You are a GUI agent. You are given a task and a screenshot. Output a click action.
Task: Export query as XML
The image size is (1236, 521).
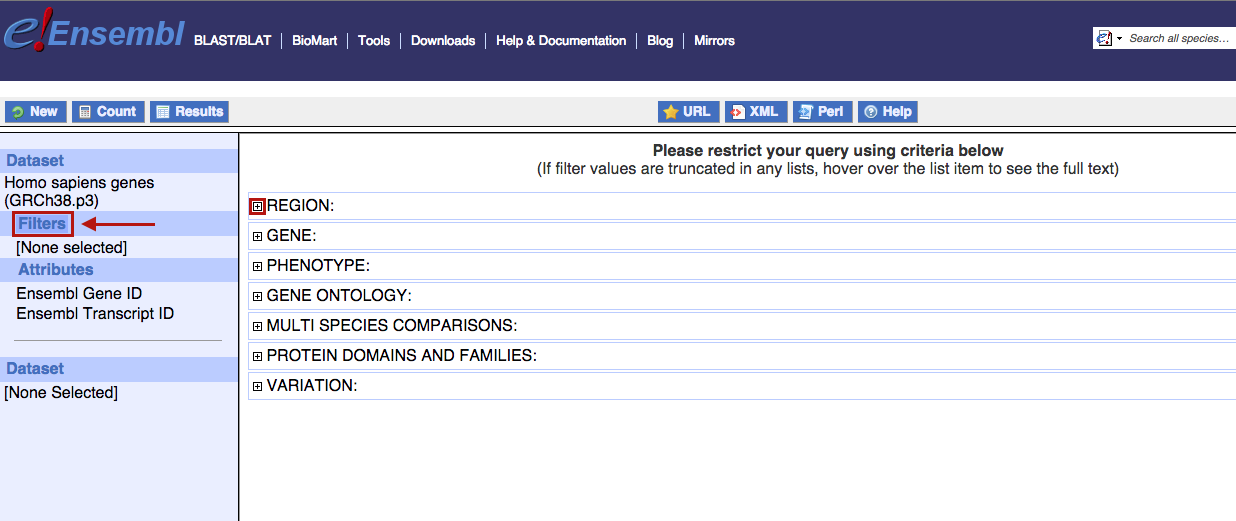click(756, 112)
